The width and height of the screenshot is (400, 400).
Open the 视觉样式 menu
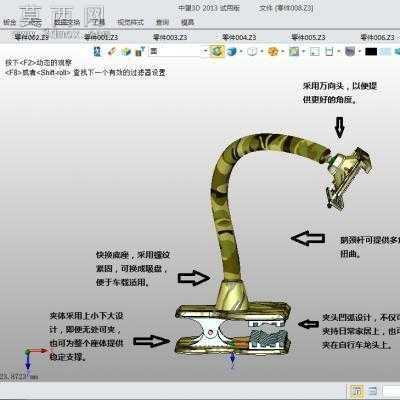(130, 22)
